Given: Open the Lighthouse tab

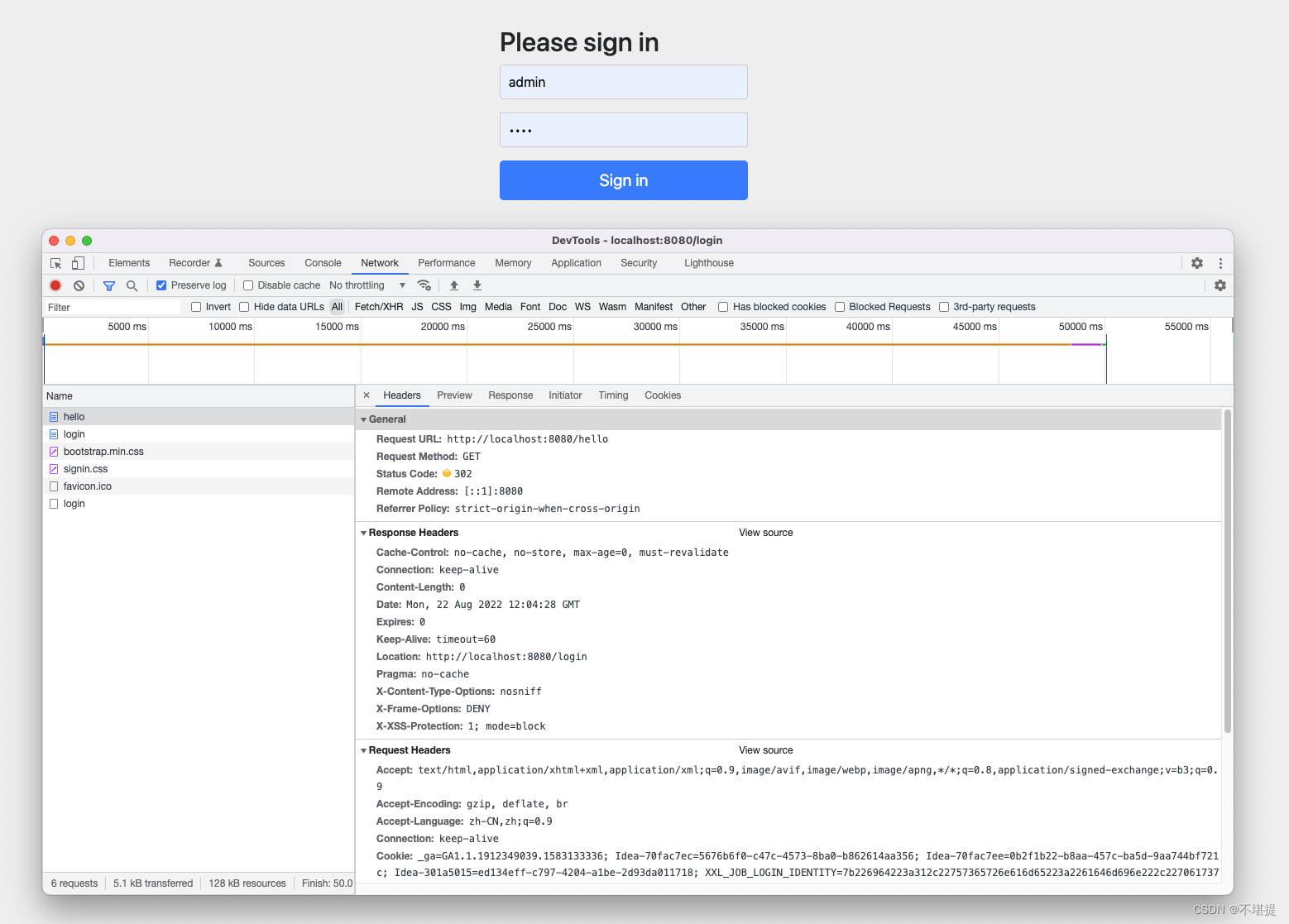Looking at the screenshot, I should 709,263.
